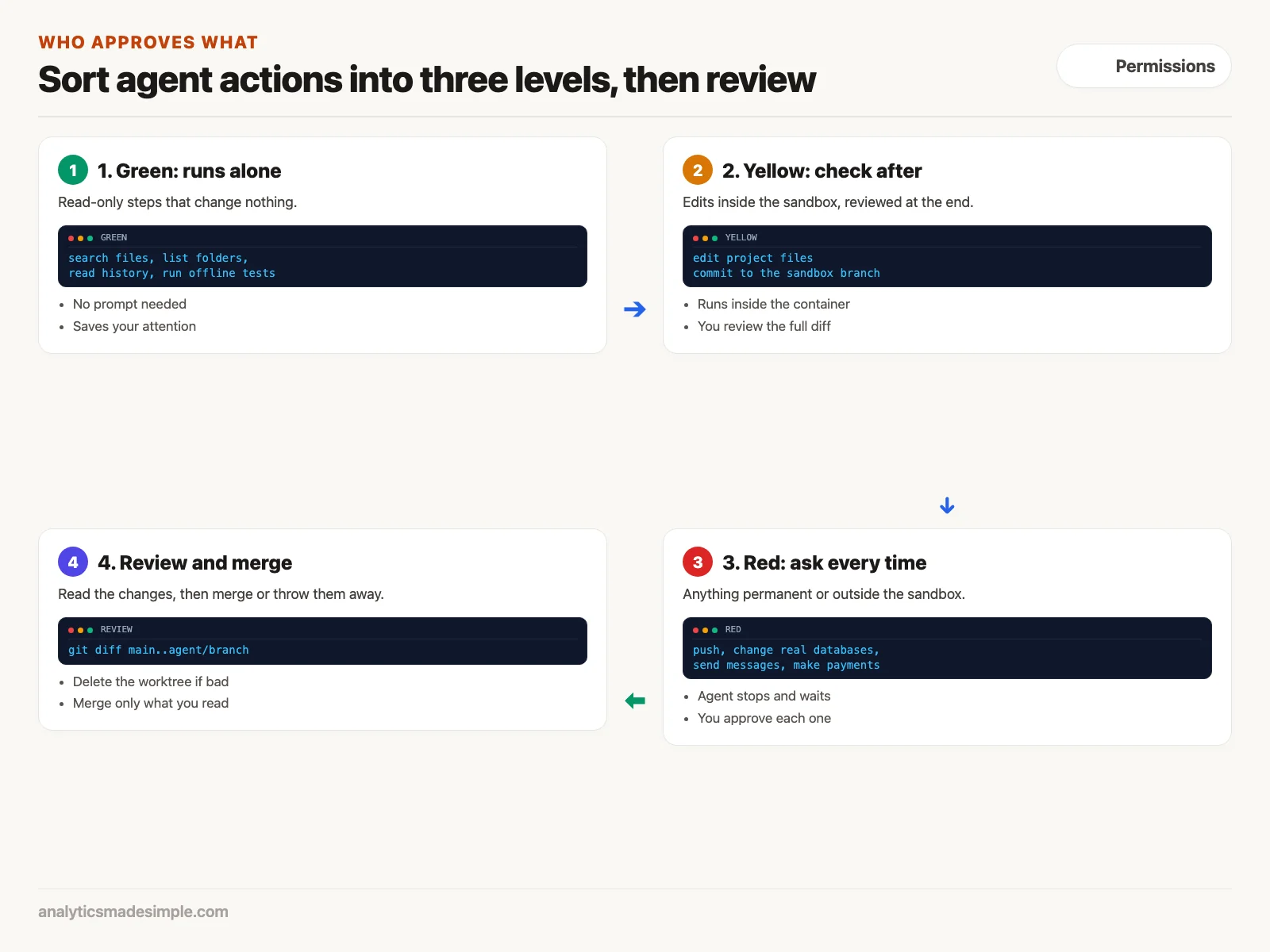The width and height of the screenshot is (1270, 952).
Task: Click "Read the changes, then merge or throw them away."
Action: click(x=221, y=594)
